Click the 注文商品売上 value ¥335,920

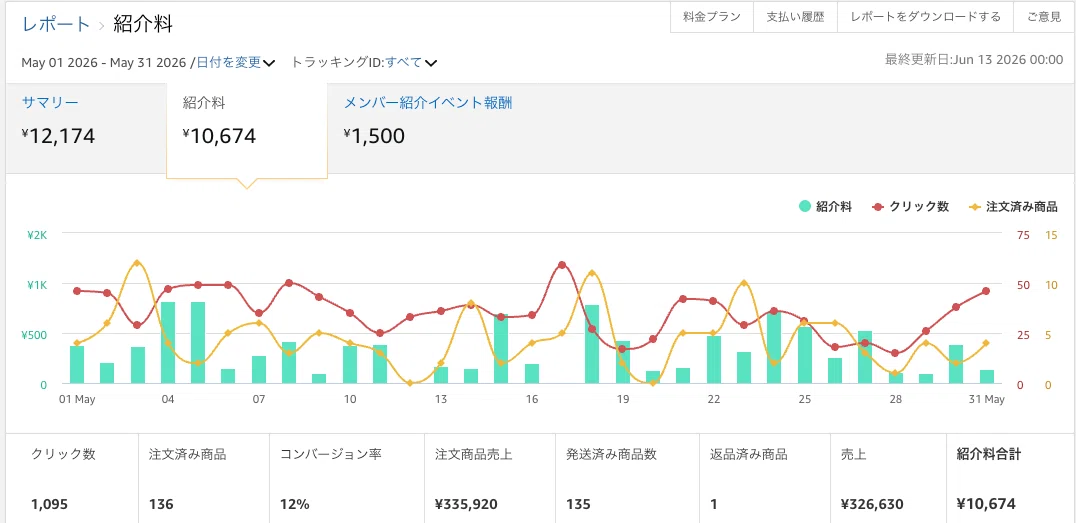[x=466, y=504]
